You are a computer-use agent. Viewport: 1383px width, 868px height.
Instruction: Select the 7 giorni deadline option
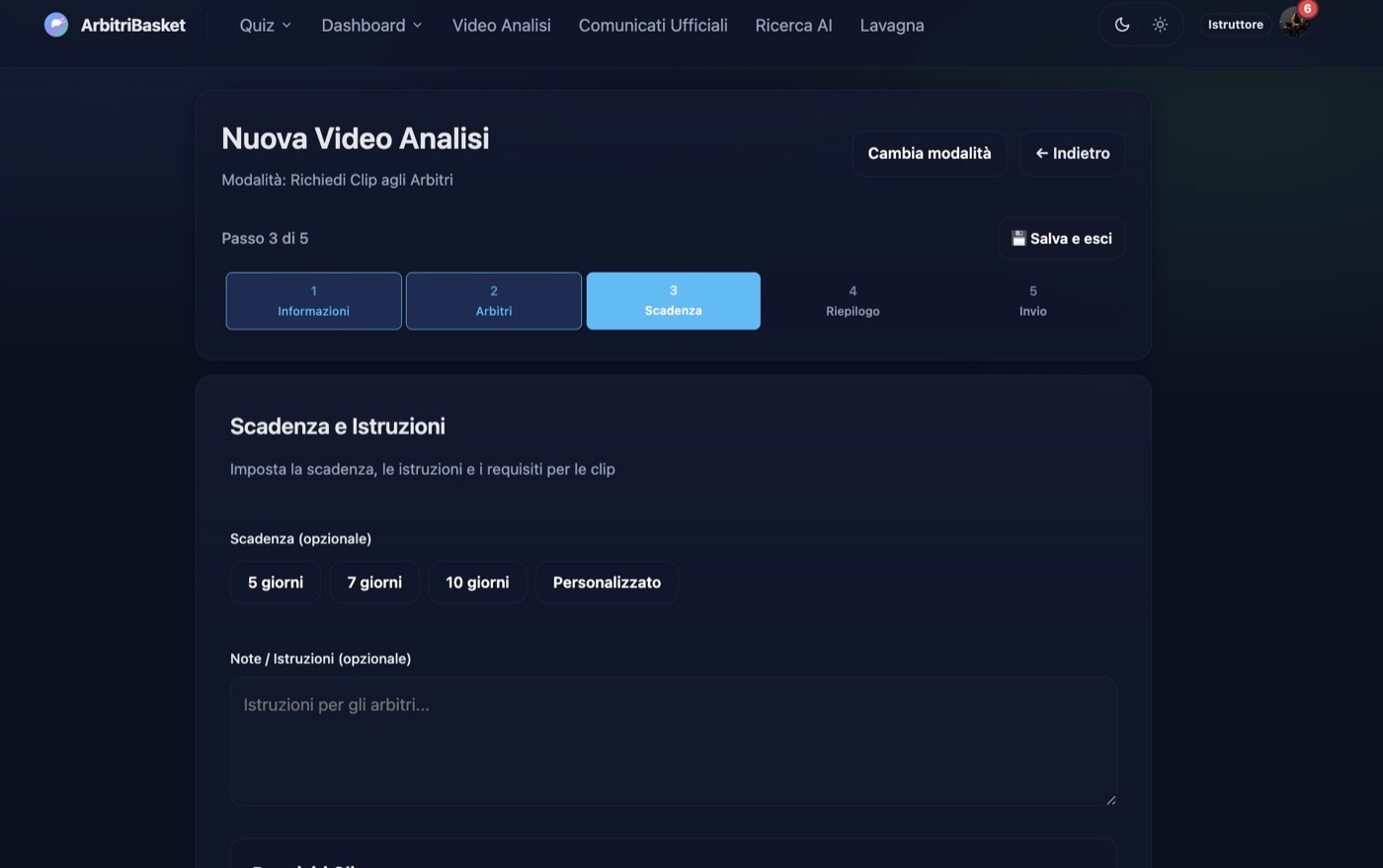pyautogui.click(x=374, y=583)
